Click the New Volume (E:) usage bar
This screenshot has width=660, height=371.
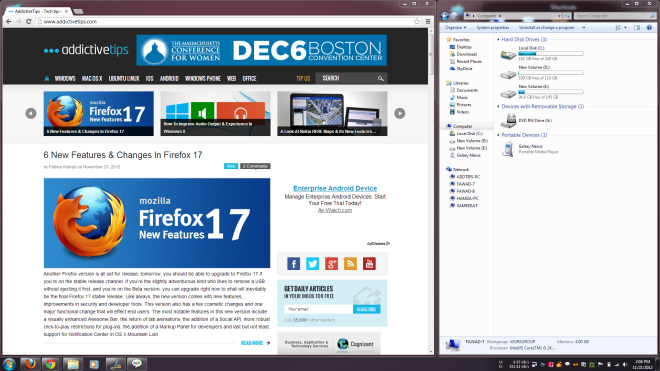pos(551,92)
